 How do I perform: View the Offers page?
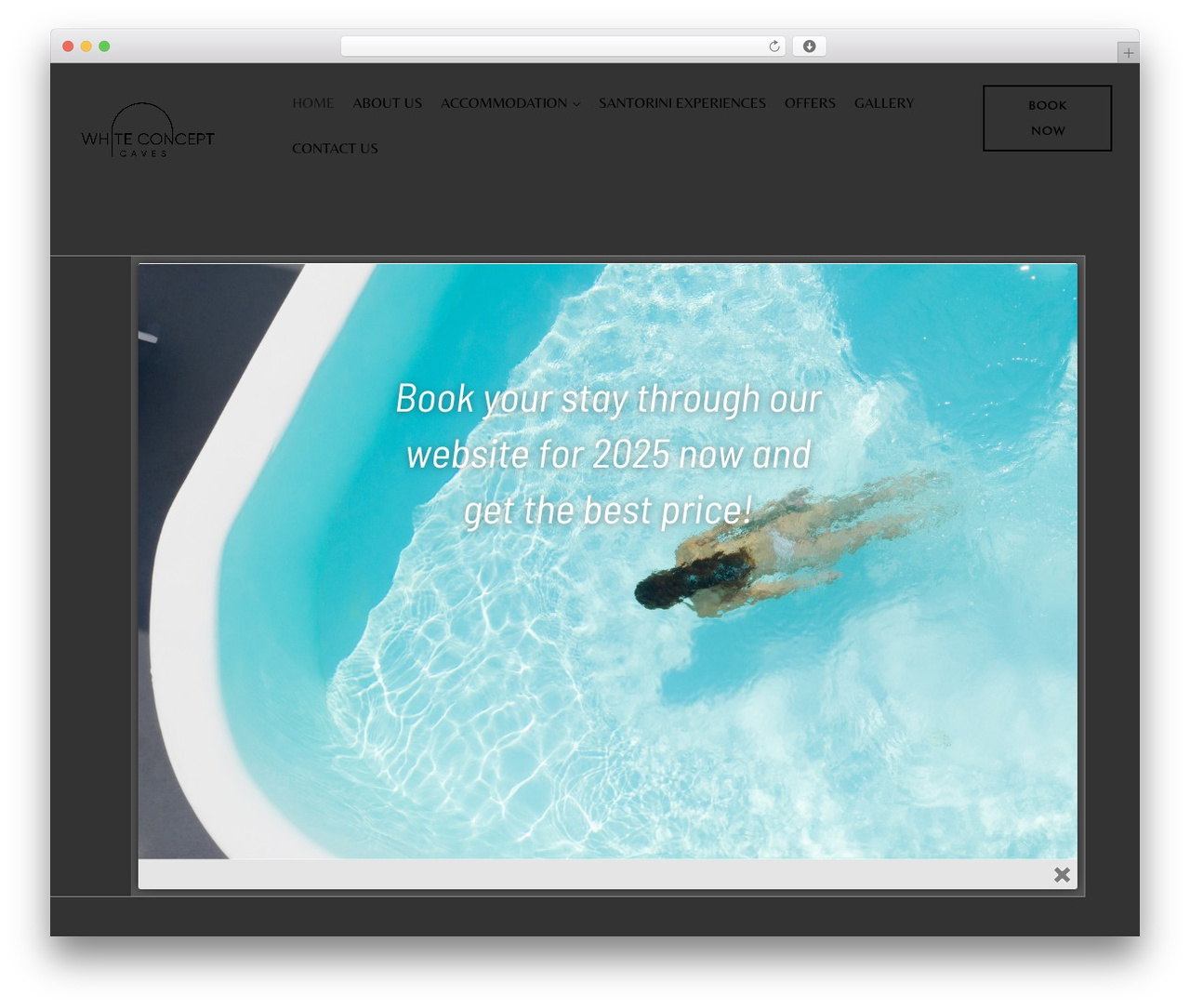click(x=810, y=103)
